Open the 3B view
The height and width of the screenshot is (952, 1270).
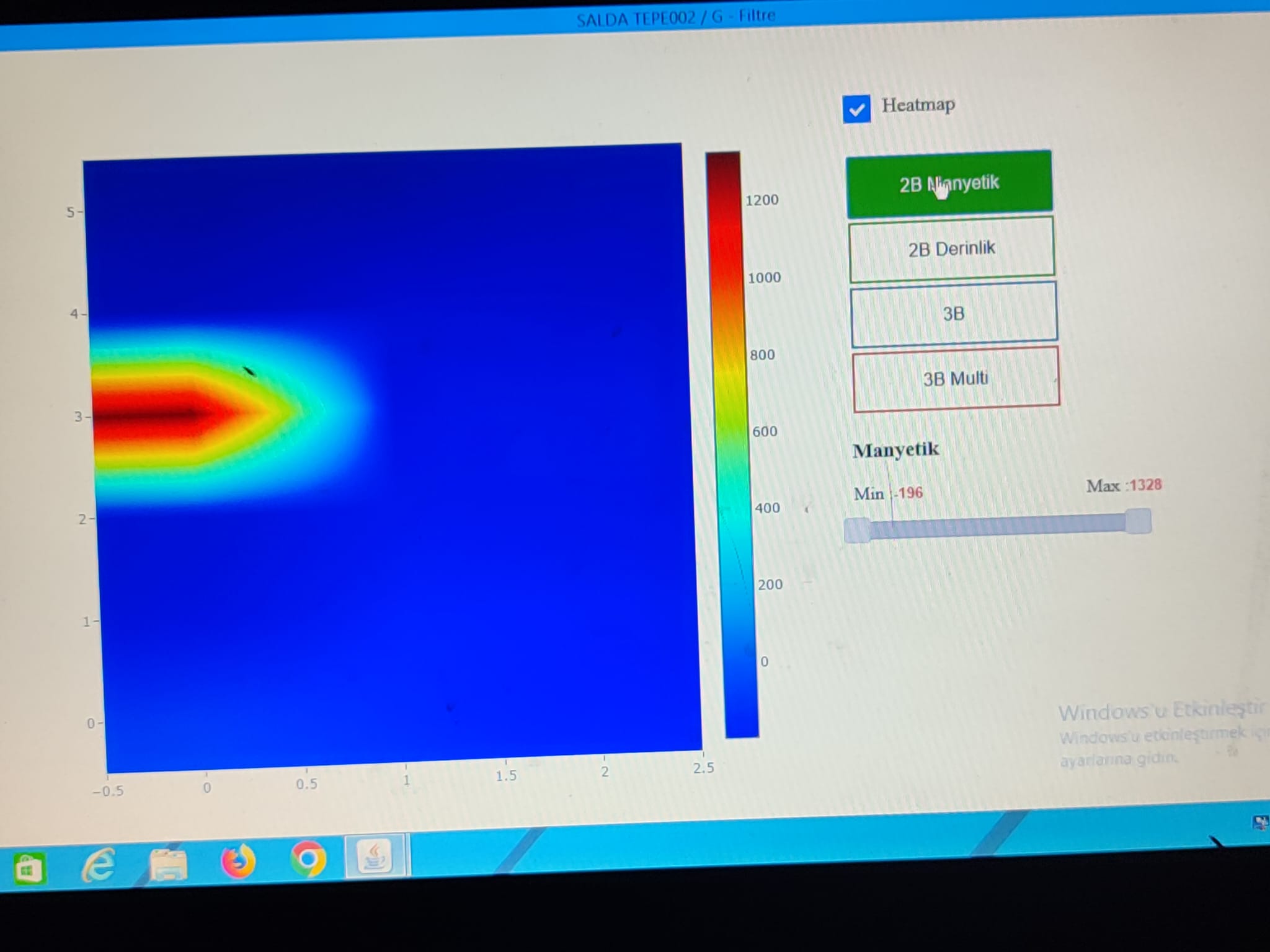coord(954,314)
